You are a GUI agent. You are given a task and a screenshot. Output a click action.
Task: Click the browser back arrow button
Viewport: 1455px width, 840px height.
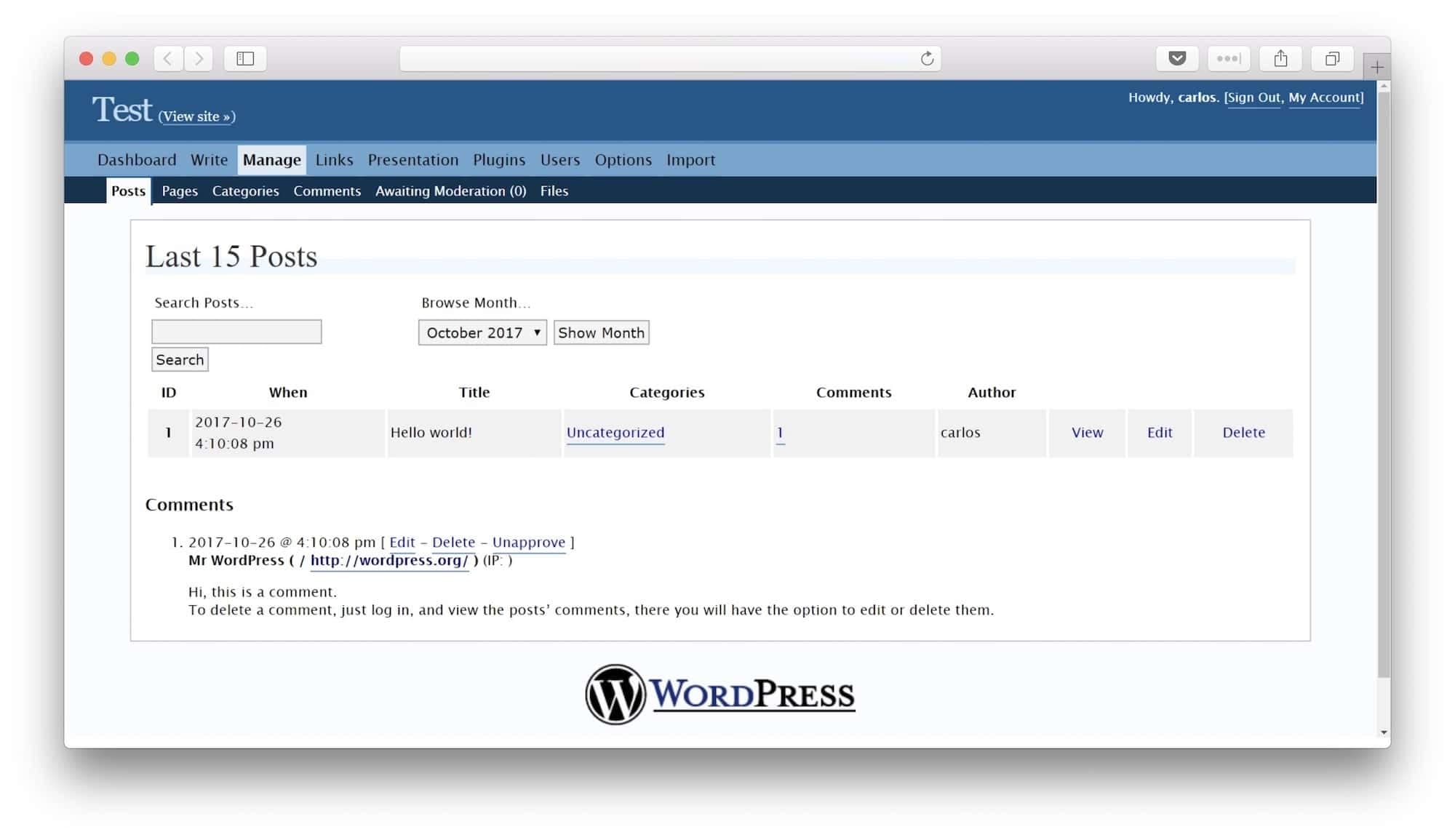168,58
